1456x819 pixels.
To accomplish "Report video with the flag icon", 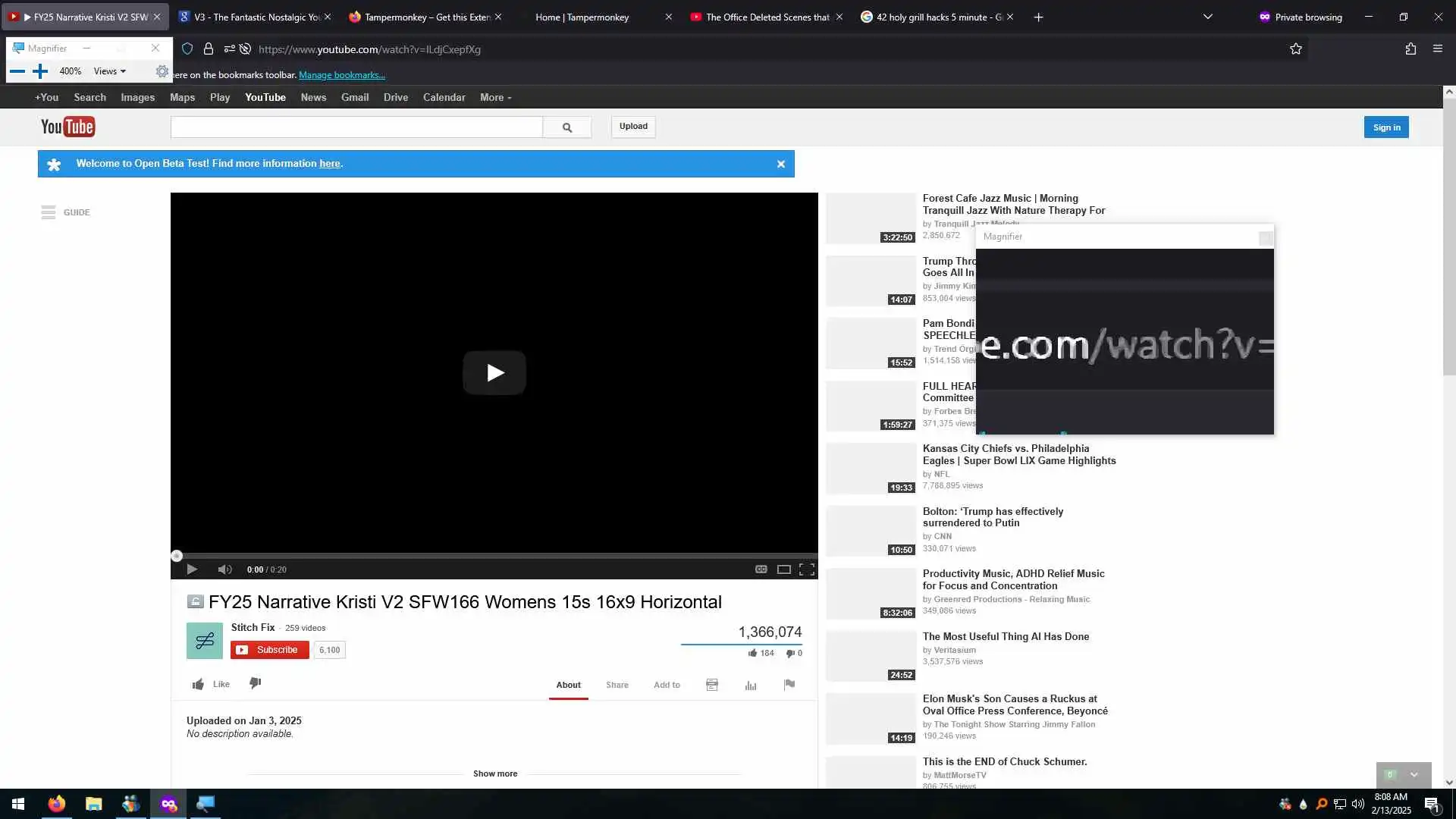I will coord(789,685).
